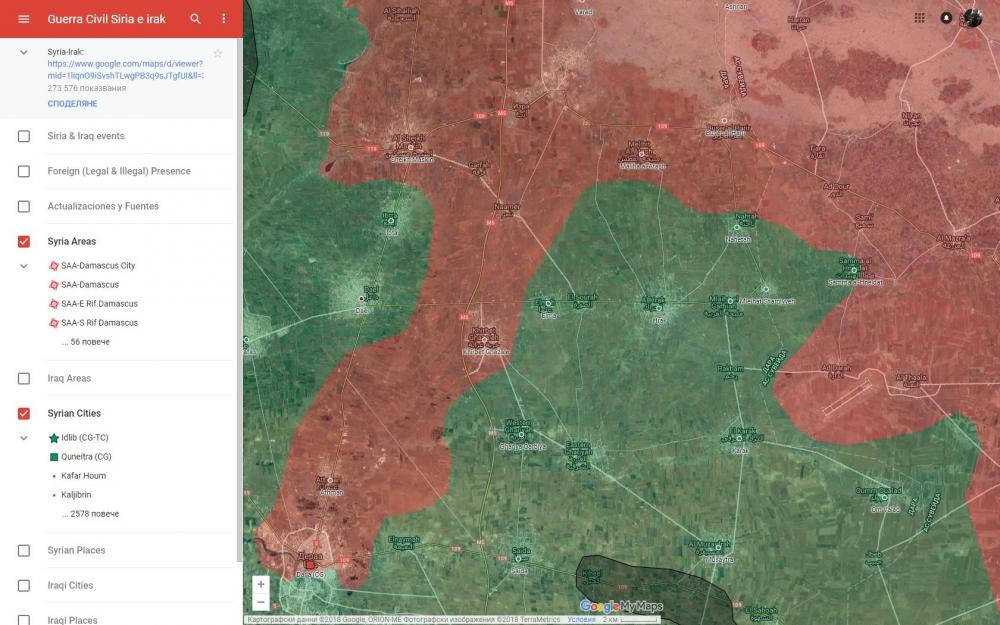Zoom in with the plus button
The height and width of the screenshot is (625, 1000).
coord(261,584)
